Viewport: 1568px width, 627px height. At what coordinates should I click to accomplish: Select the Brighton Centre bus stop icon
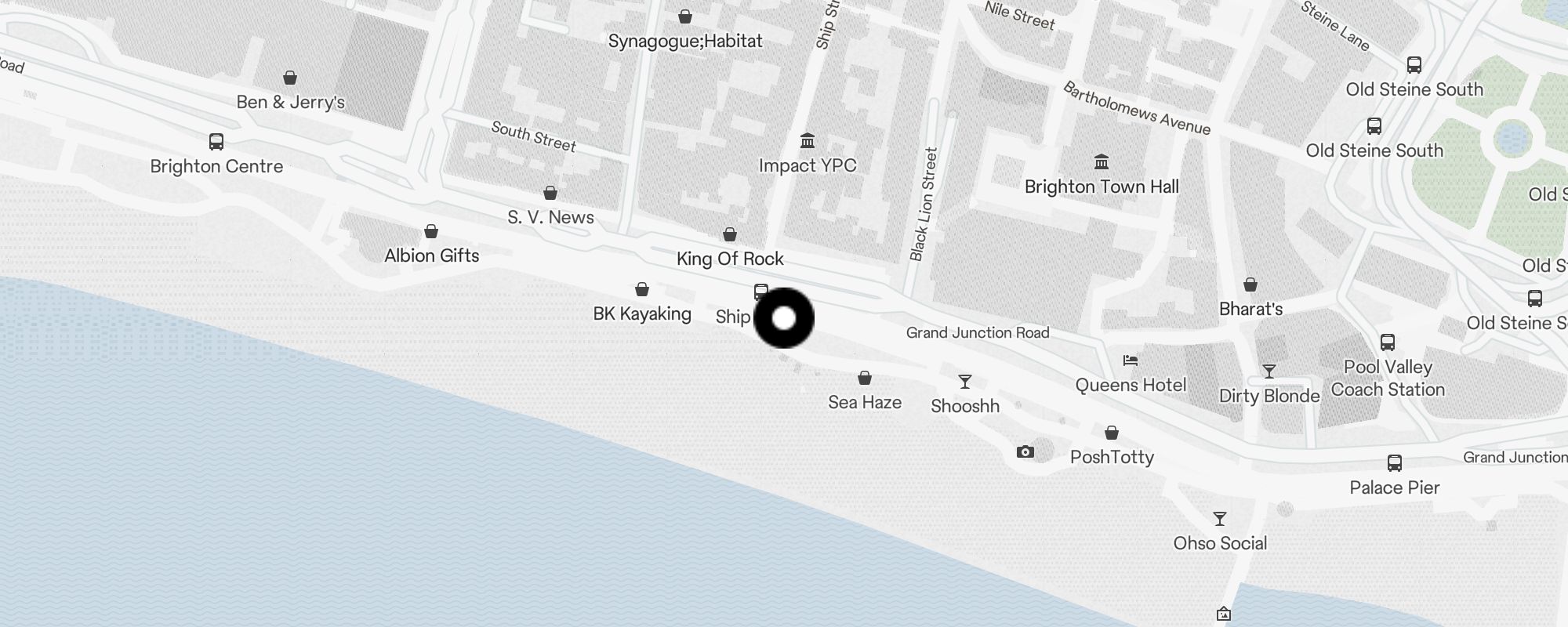[x=216, y=142]
